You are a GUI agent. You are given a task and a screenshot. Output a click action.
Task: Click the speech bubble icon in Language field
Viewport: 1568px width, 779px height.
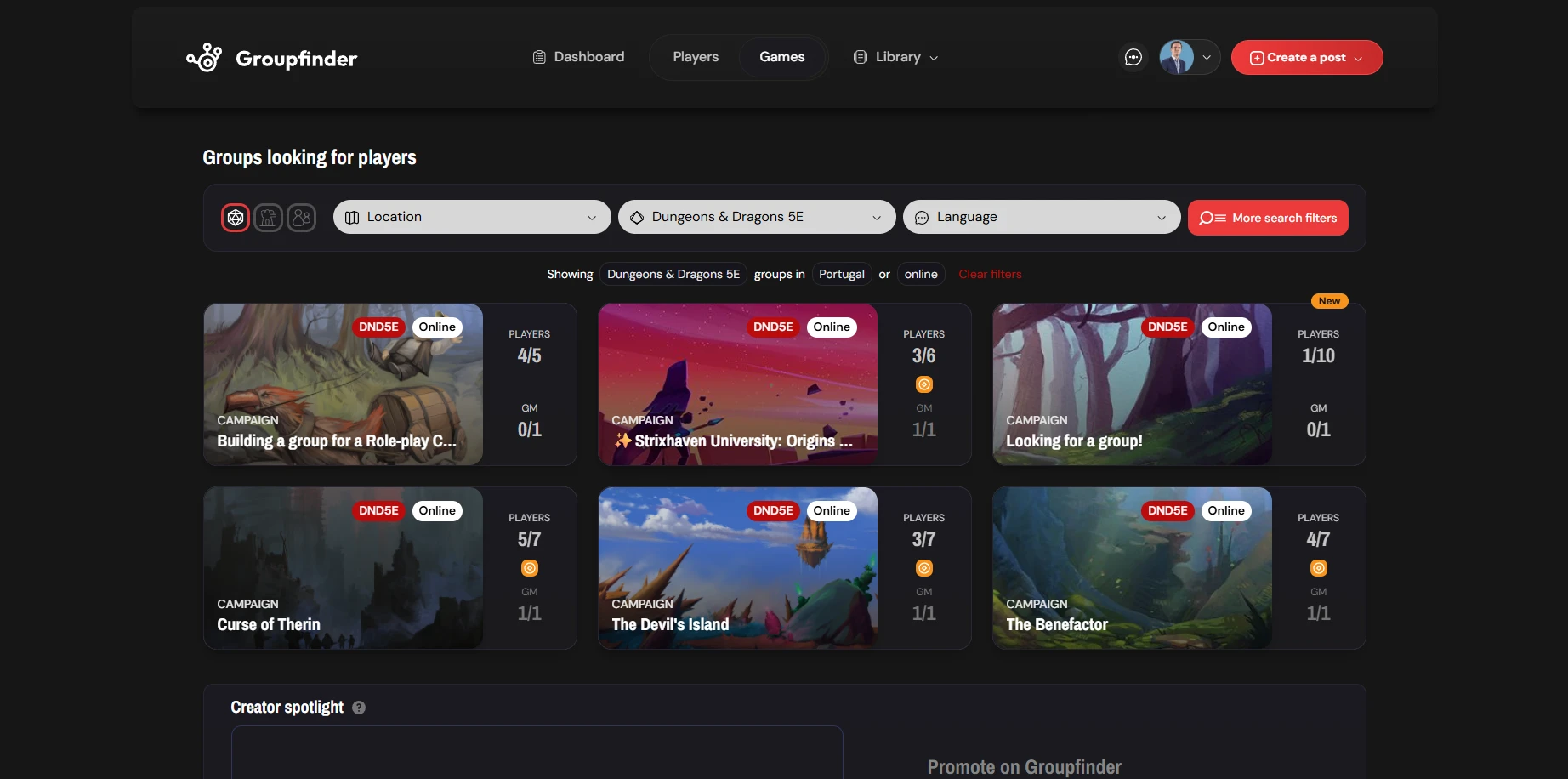922,218
